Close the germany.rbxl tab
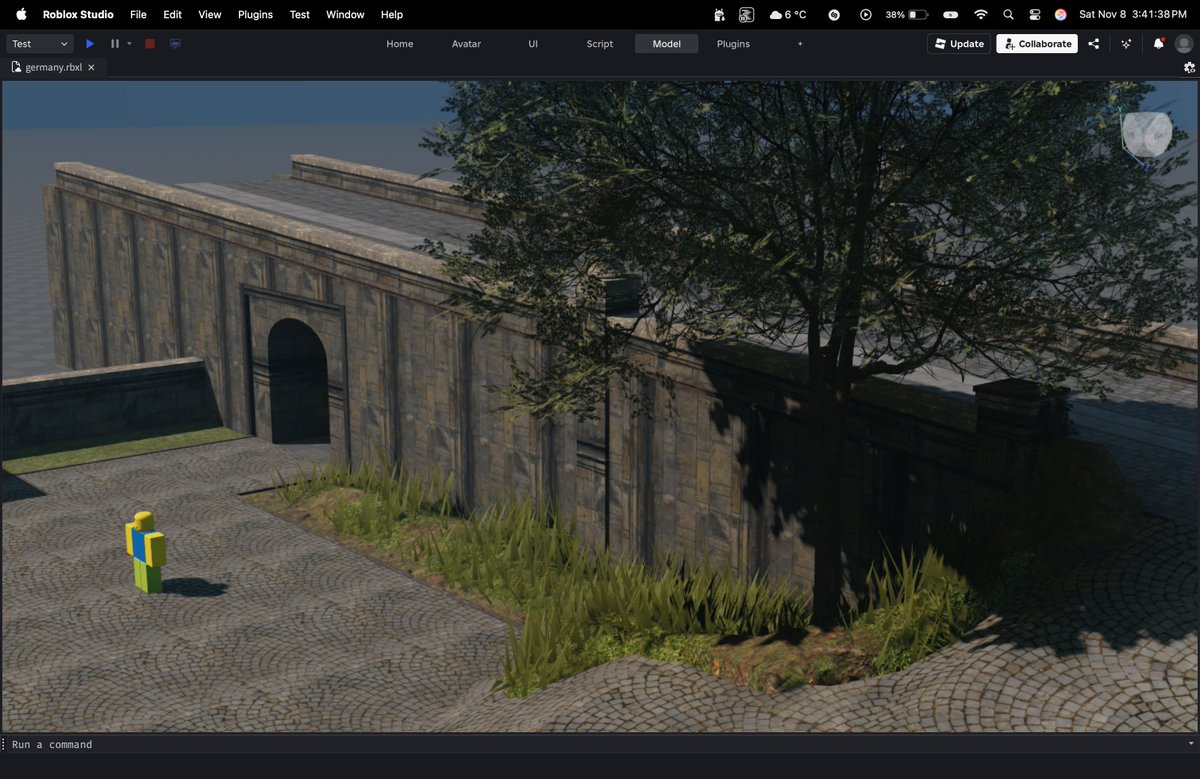1200x779 pixels. pyautogui.click(x=91, y=68)
